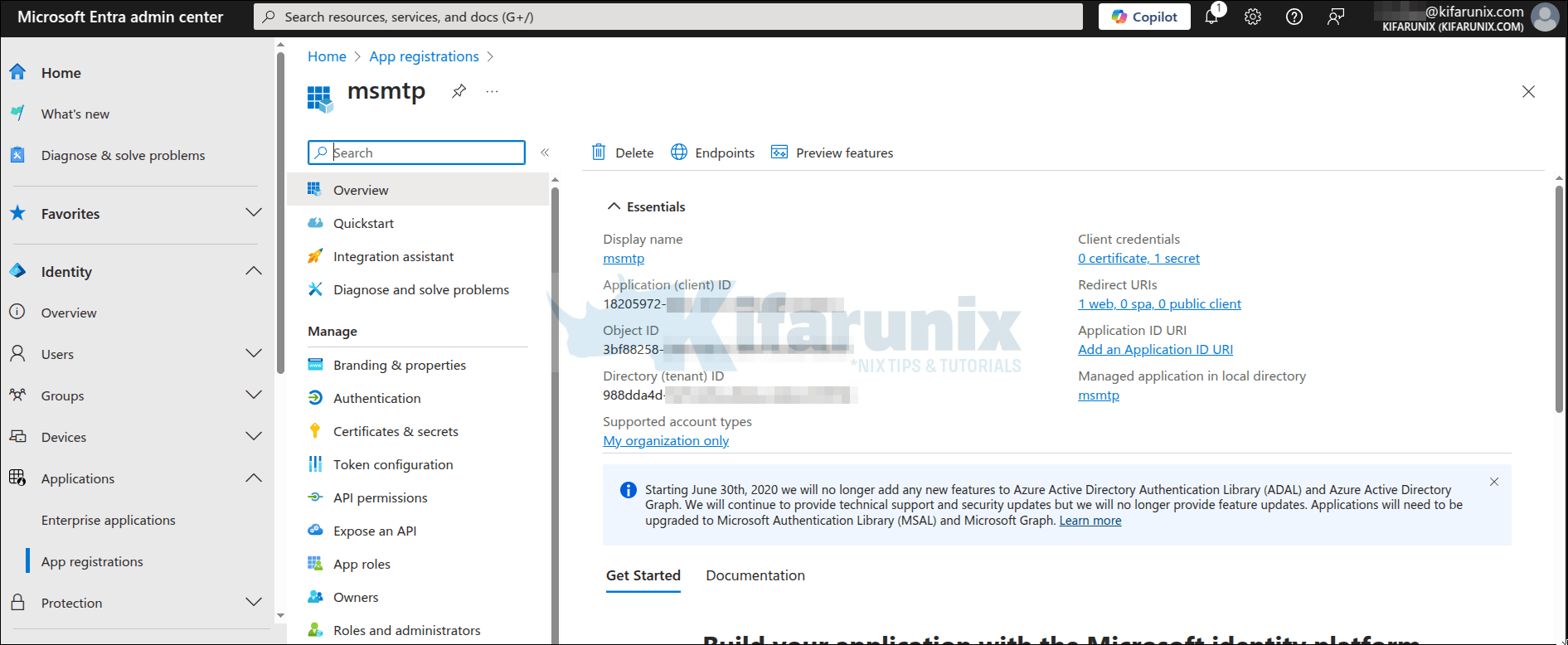Image resolution: width=1568 pixels, height=645 pixels.
Task: Expand the Groups section chevron
Action: 254,395
